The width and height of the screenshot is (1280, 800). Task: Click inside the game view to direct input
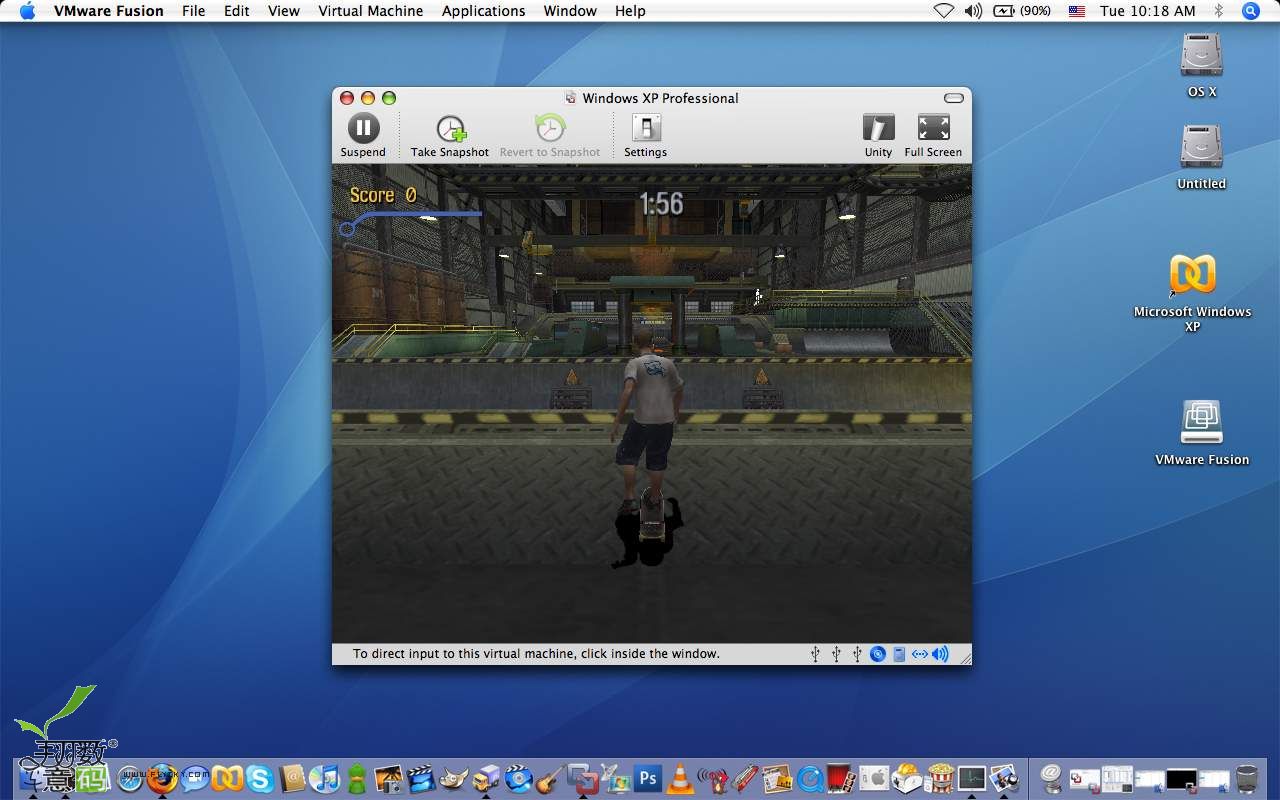pyautogui.click(x=652, y=404)
